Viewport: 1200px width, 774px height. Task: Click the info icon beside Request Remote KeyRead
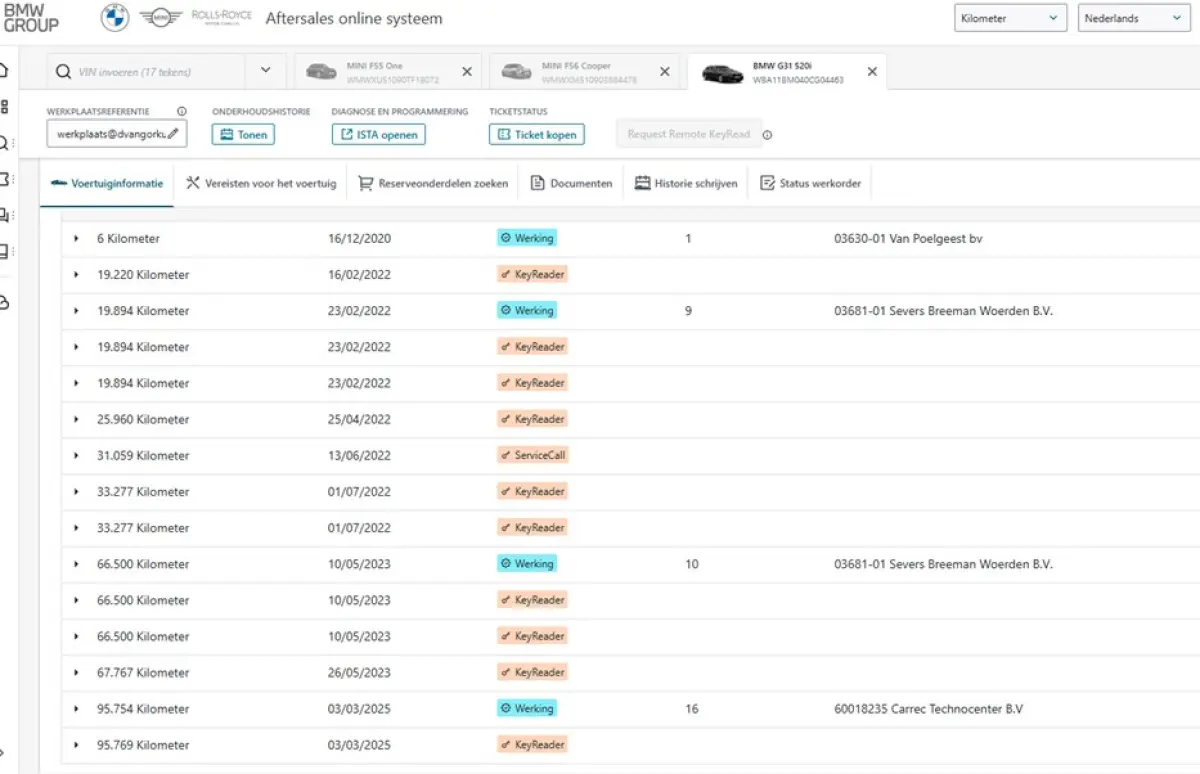click(767, 135)
